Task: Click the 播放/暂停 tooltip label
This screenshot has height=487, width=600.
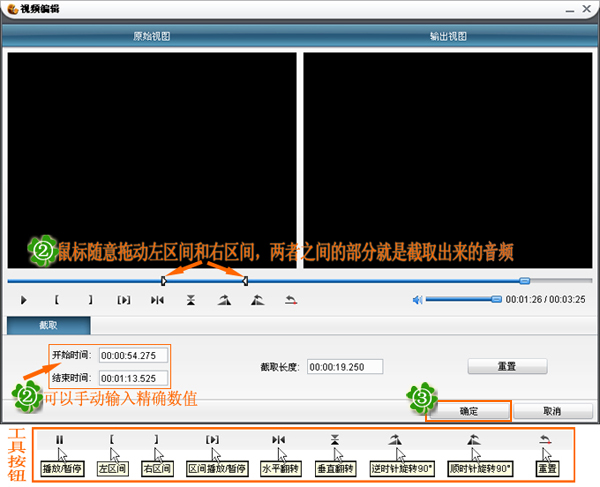Action: tap(62, 469)
